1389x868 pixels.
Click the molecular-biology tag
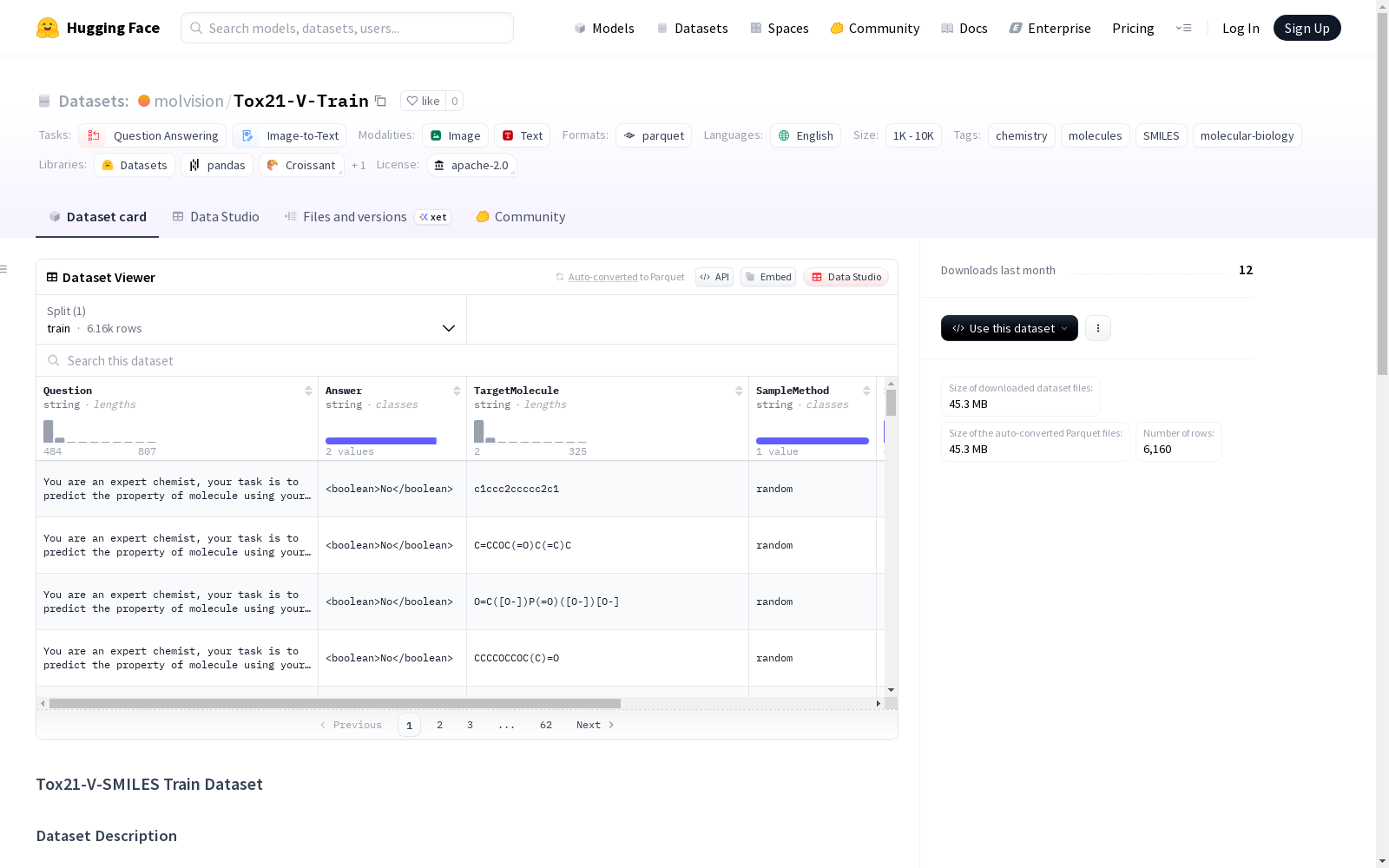[x=1247, y=135]
